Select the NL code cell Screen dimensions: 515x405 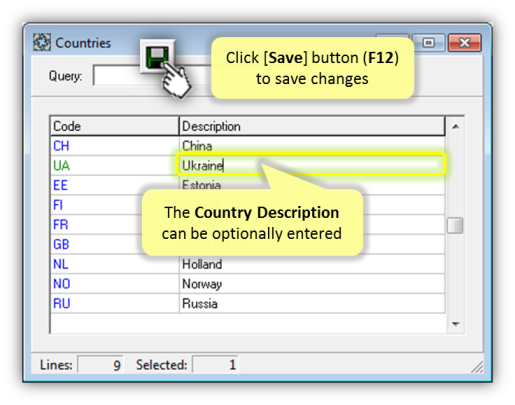point(114,264)
